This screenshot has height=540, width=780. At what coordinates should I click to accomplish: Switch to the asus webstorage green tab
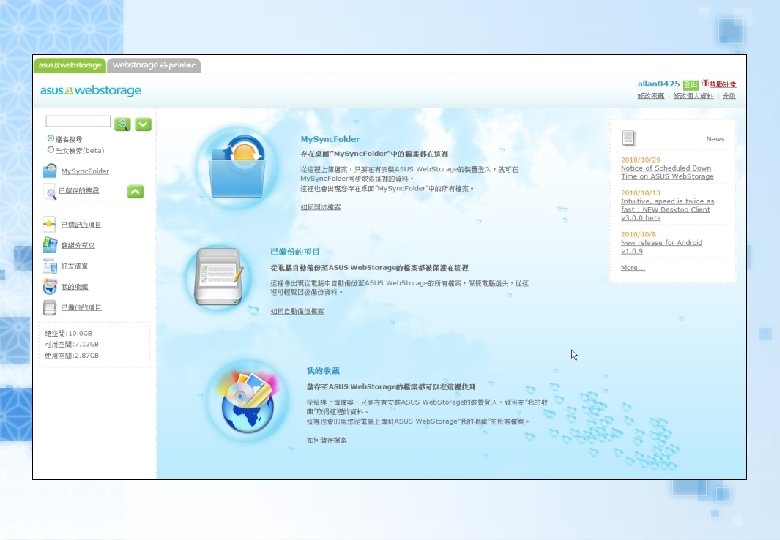pyautogui.click(x=70, y=65)
